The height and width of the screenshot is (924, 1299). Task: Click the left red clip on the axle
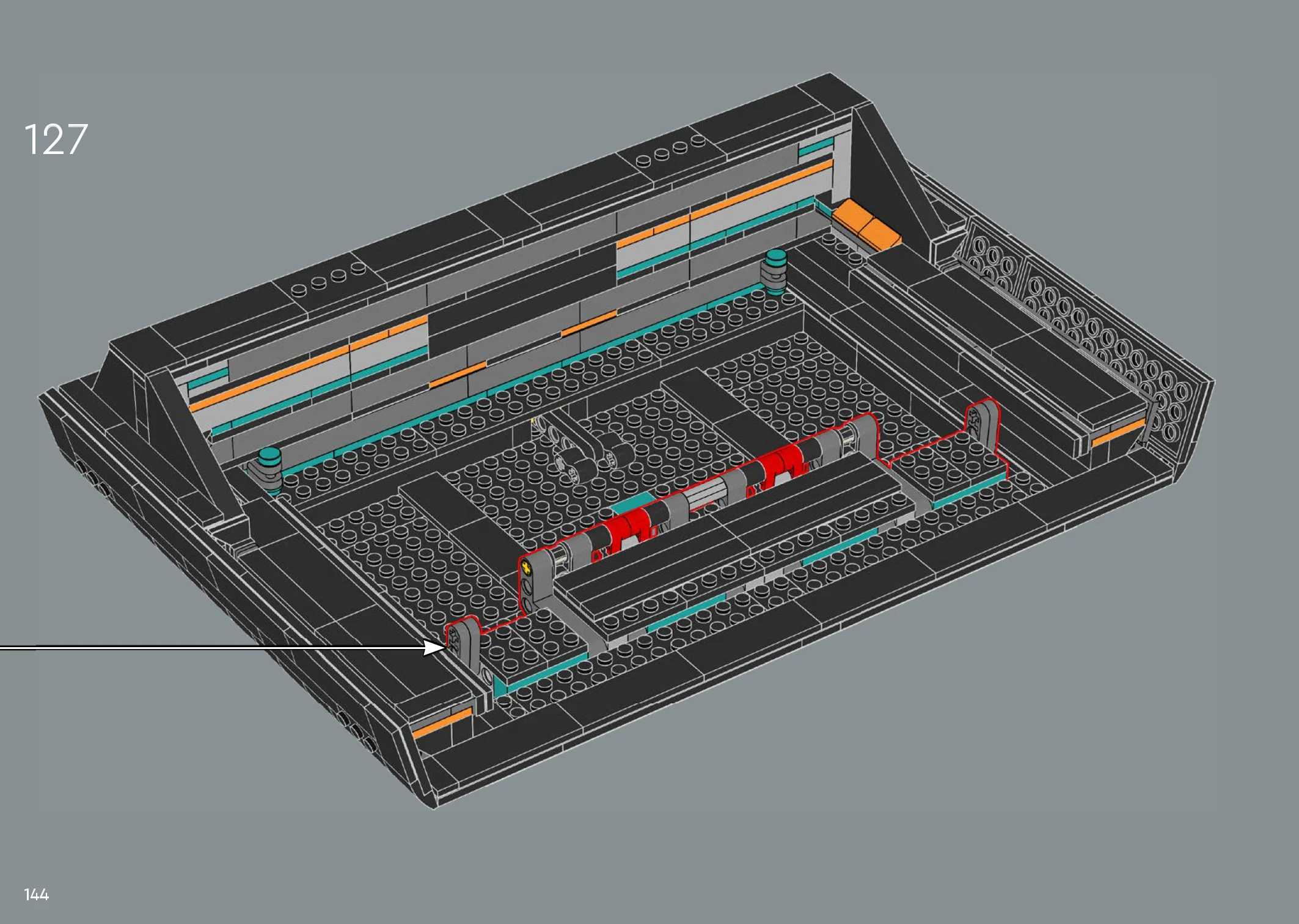coord(628,527)
